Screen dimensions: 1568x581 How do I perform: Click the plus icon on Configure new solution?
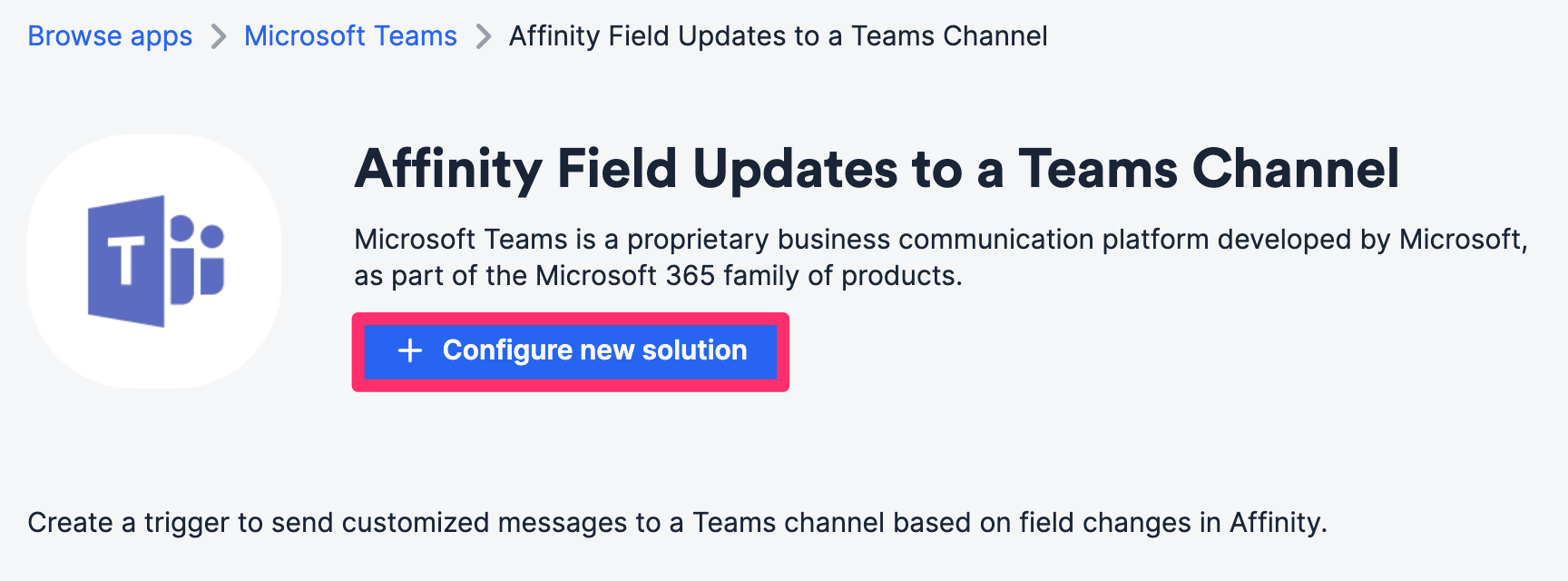tap(410, 351)
